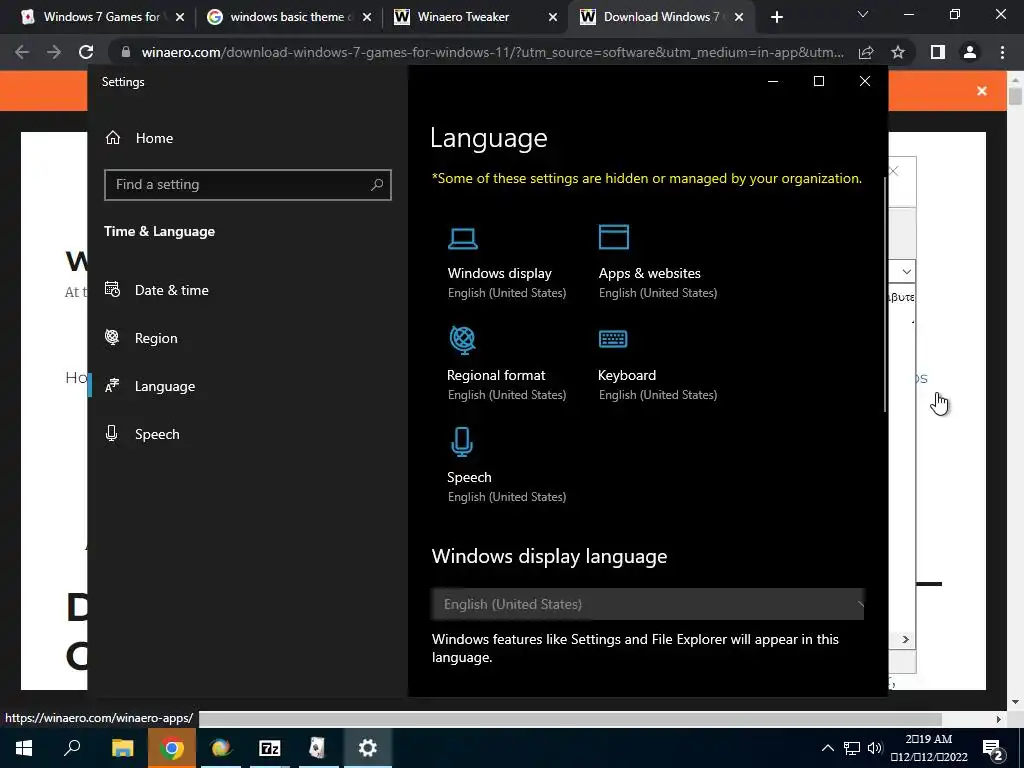
Task: Dismiss the orange banner with X
Action: point(982,91)
